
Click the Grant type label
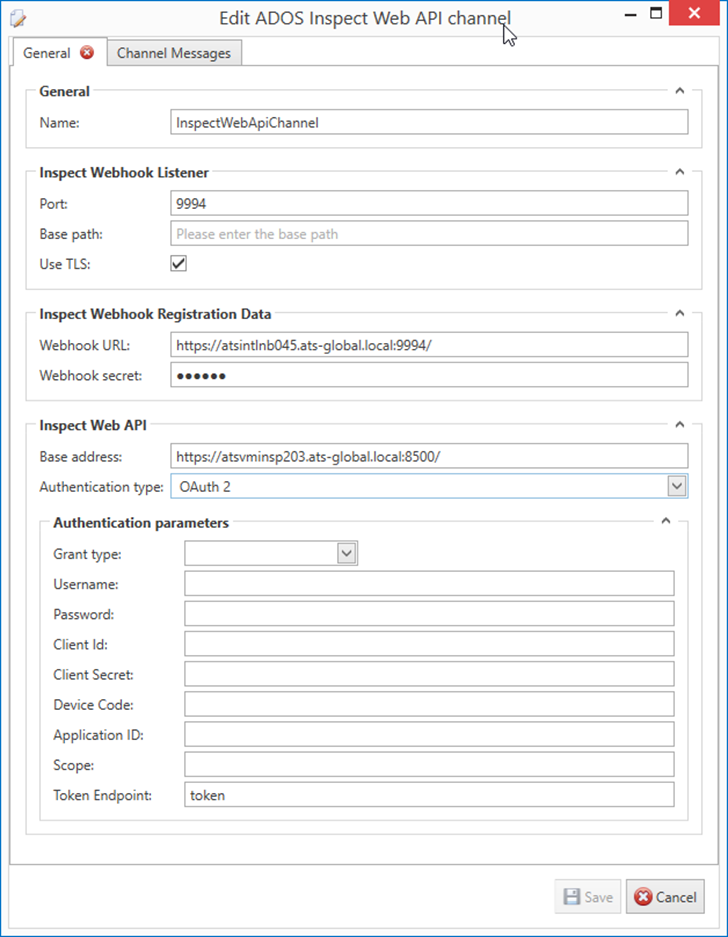[x=87, y=555]
